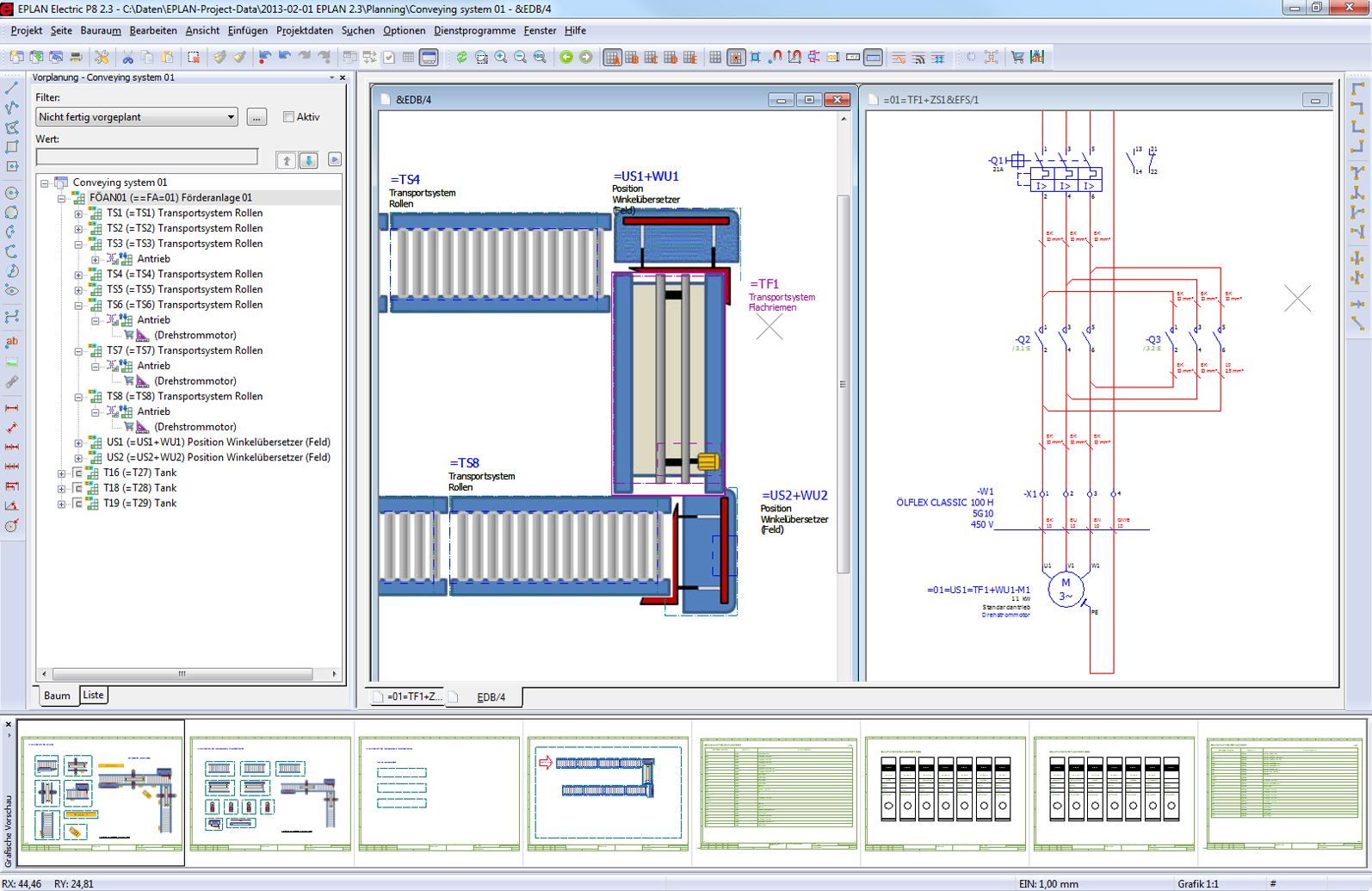
Task: Select the rectangle drawing tool in left sidebar
Action: tap(12, 147)
